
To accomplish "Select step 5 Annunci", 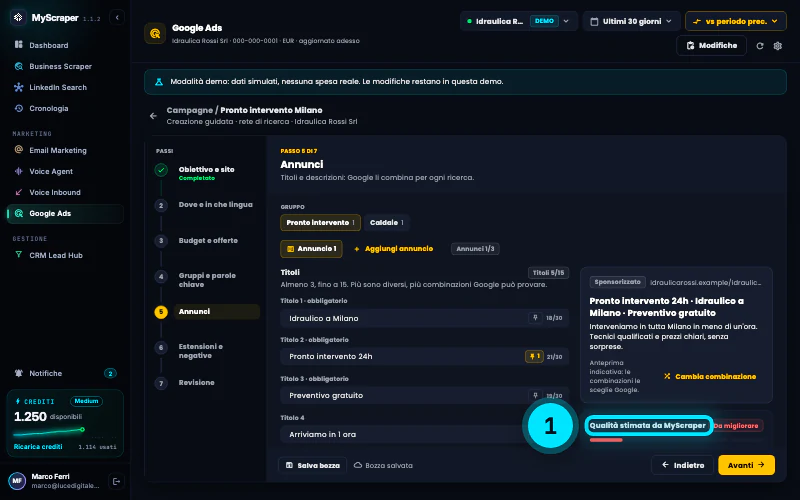I will tap(207, 311).
